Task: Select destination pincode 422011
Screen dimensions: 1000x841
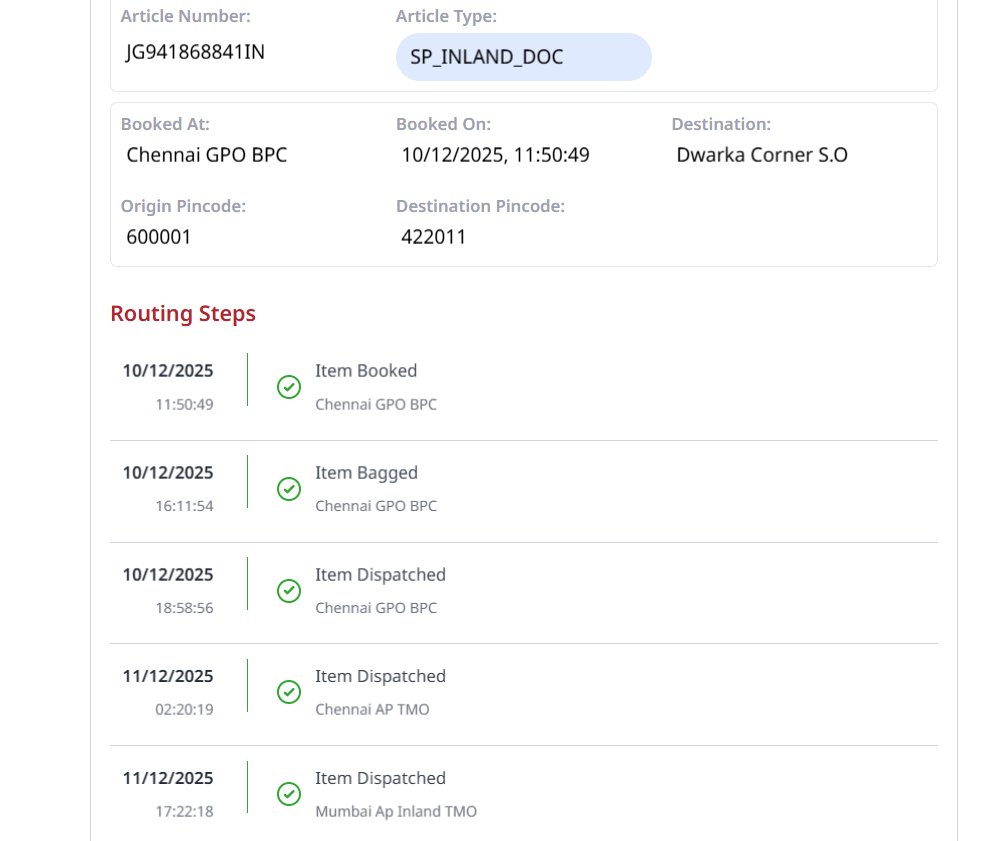Action: click(434, 237)
